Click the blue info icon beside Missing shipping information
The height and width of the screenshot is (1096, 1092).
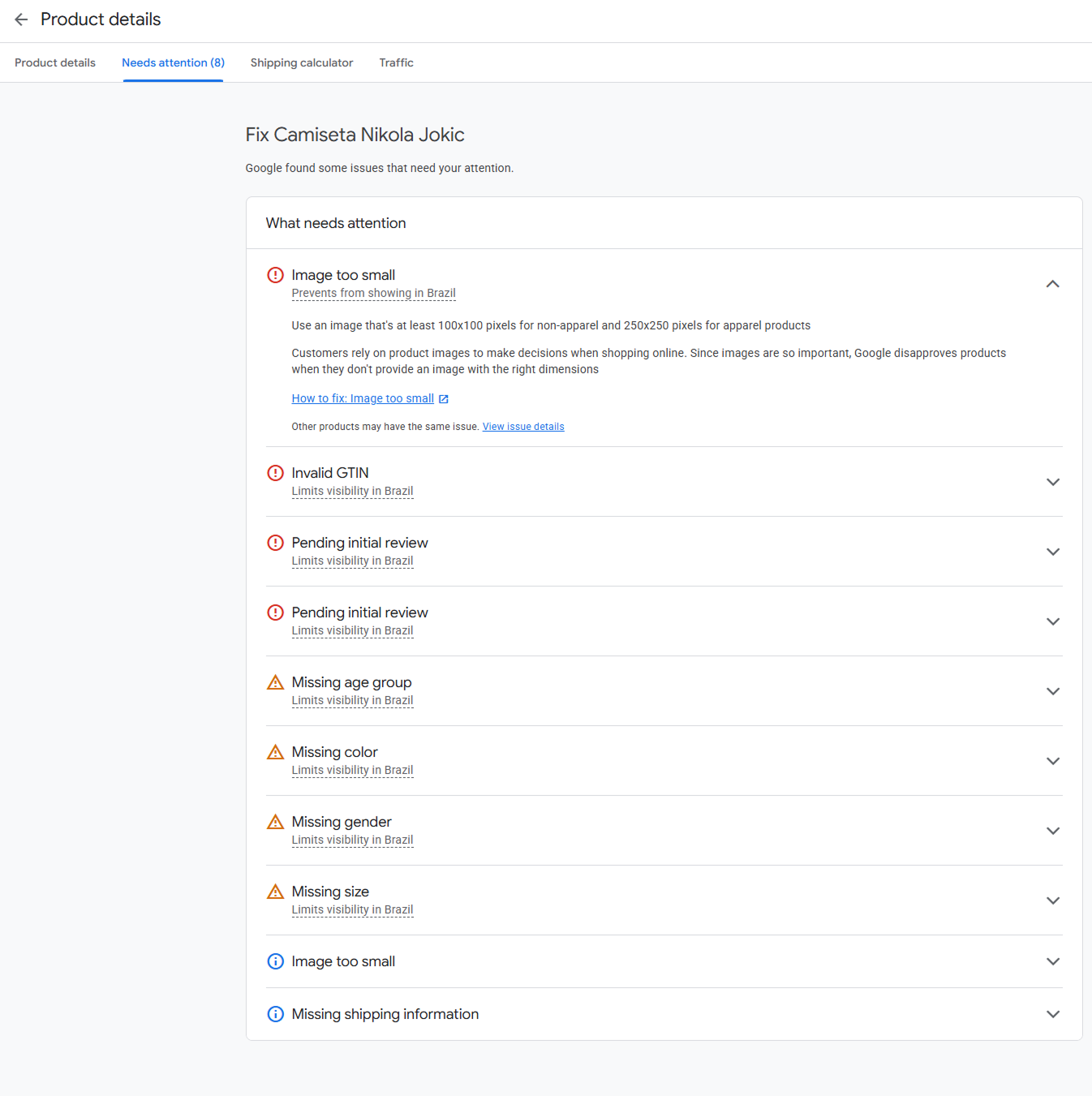[276, 1014]
